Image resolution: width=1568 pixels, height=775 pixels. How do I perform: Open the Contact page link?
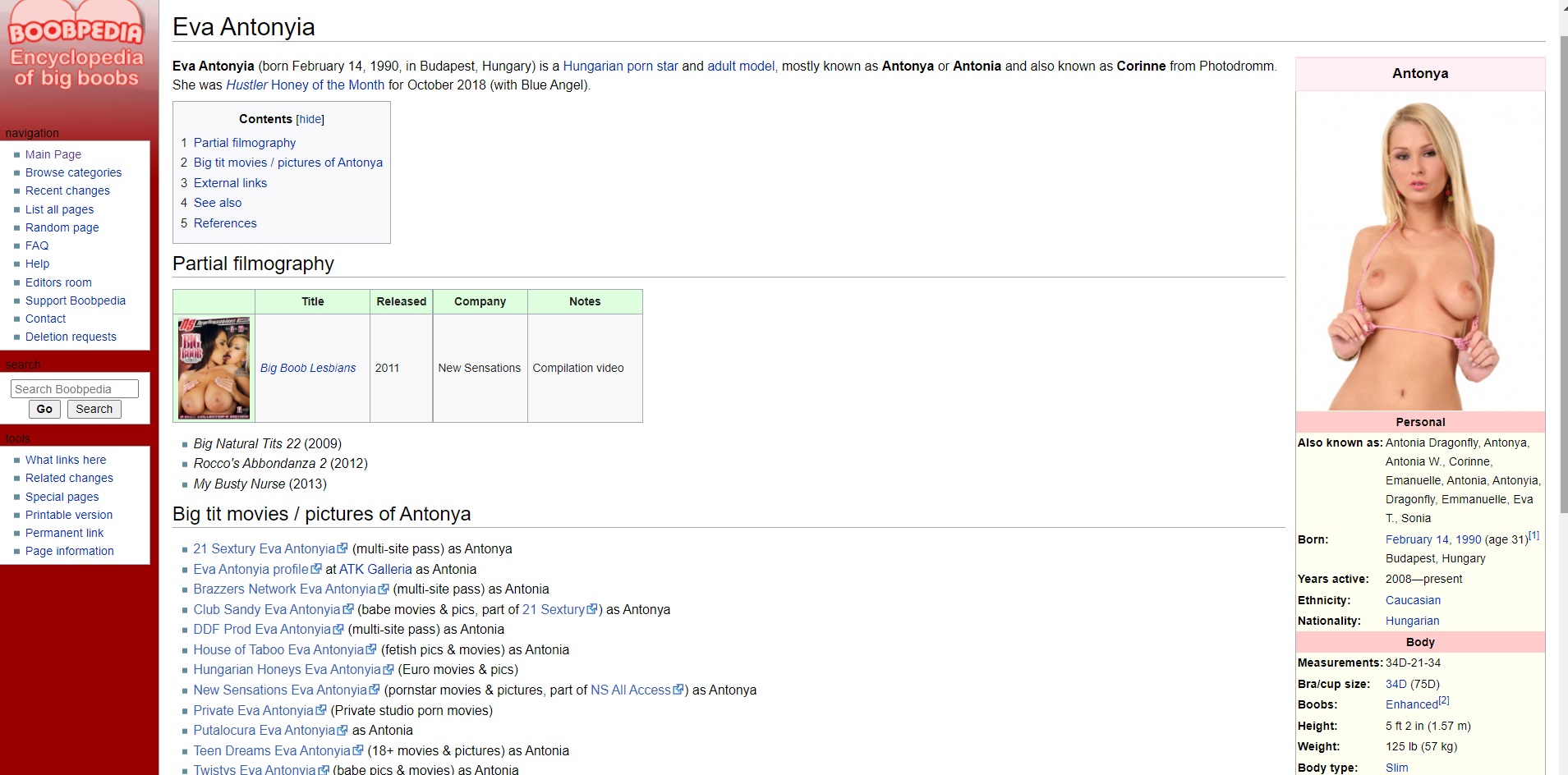coord(45,319)
